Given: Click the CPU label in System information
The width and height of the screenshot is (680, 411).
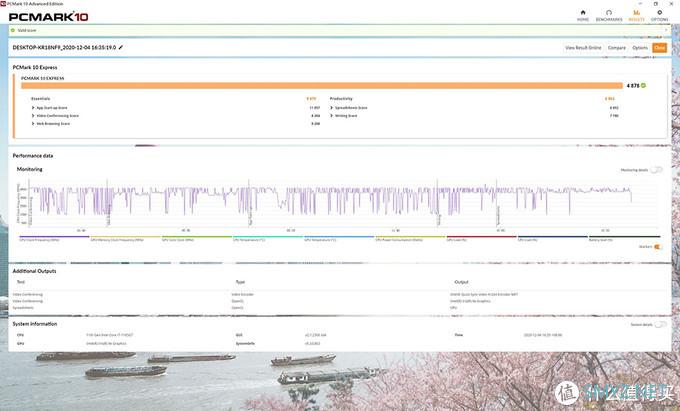Looking at the screenshot, I should (20, 335).
